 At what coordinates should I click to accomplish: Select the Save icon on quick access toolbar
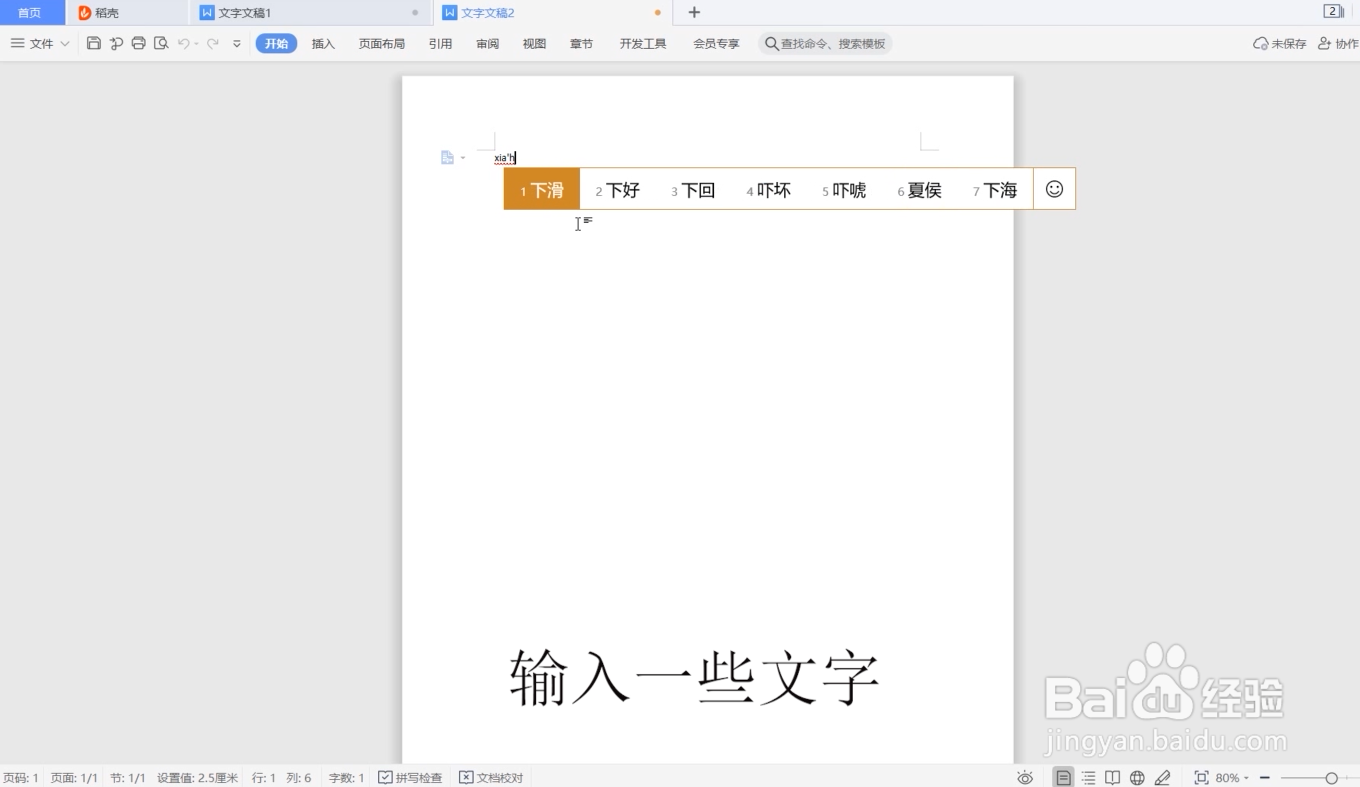[94, 43]
